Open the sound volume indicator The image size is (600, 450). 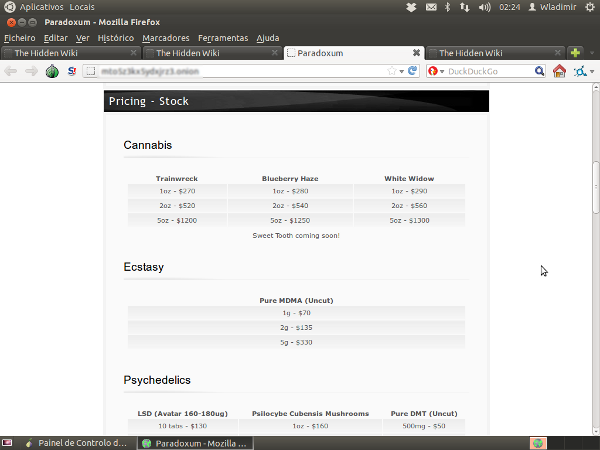484,7
